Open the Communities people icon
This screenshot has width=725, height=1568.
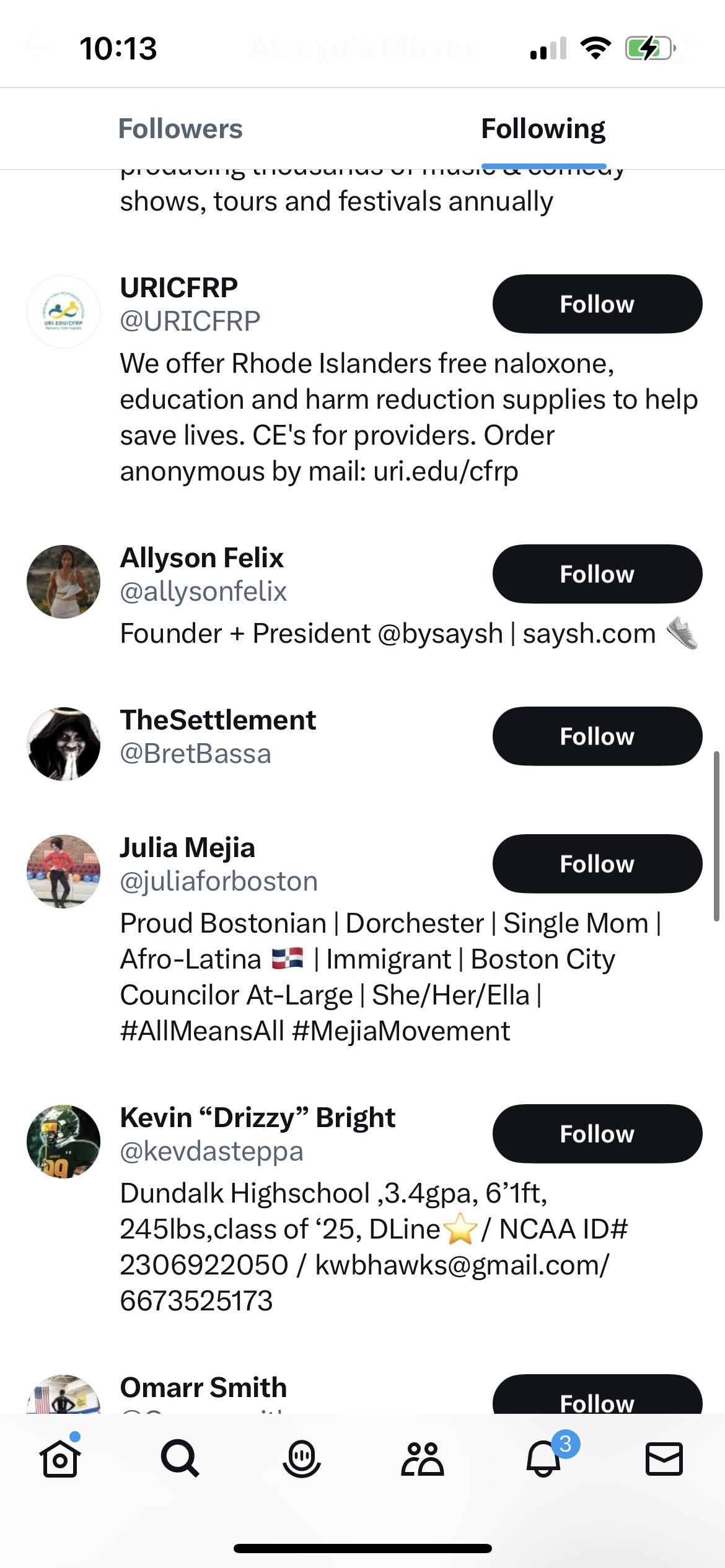tap(422, 1459)
